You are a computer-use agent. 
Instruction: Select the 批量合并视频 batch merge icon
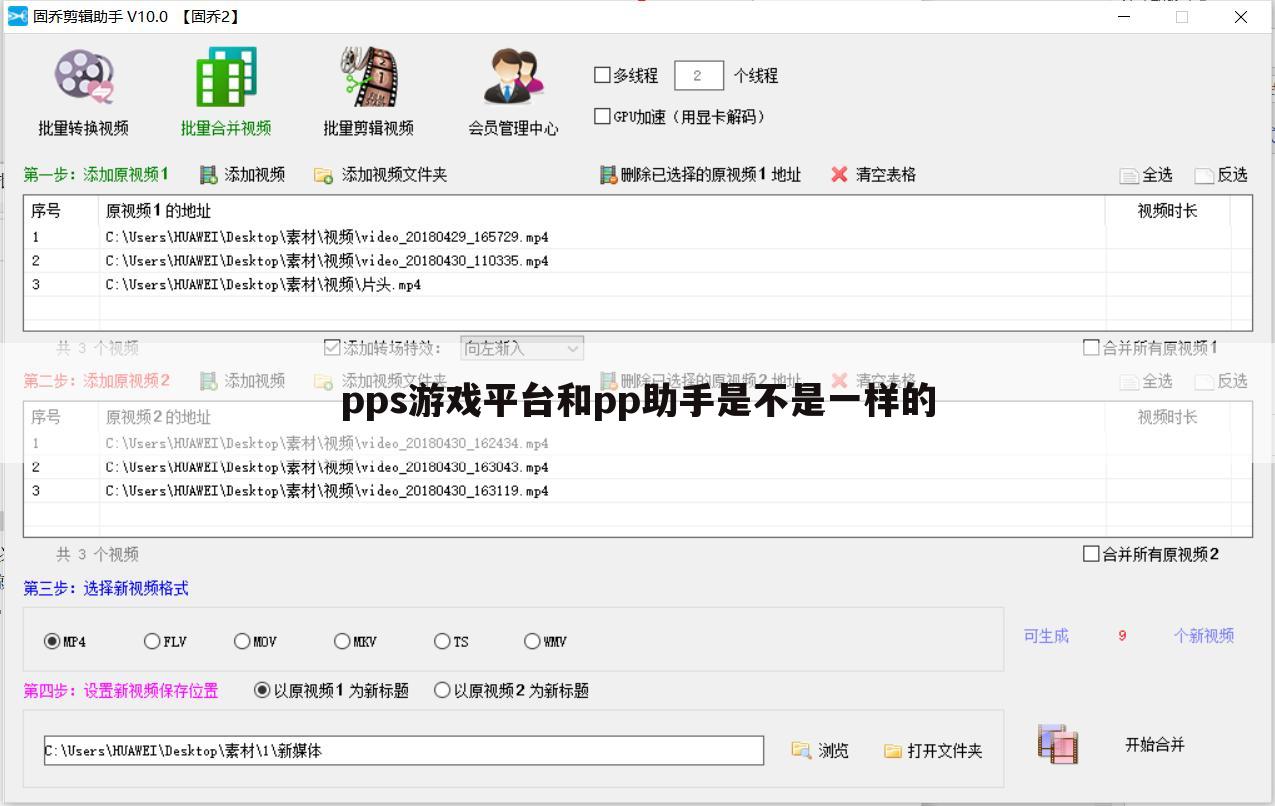226,90
